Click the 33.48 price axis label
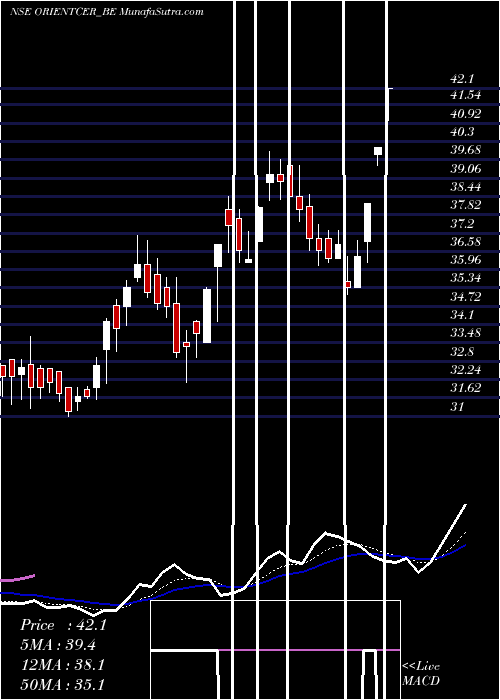This screenshot has height=700, width=500. [466, 333]
